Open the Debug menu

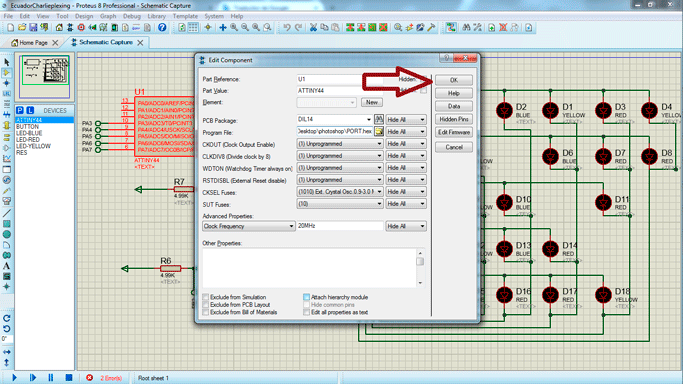pos(132,16)
